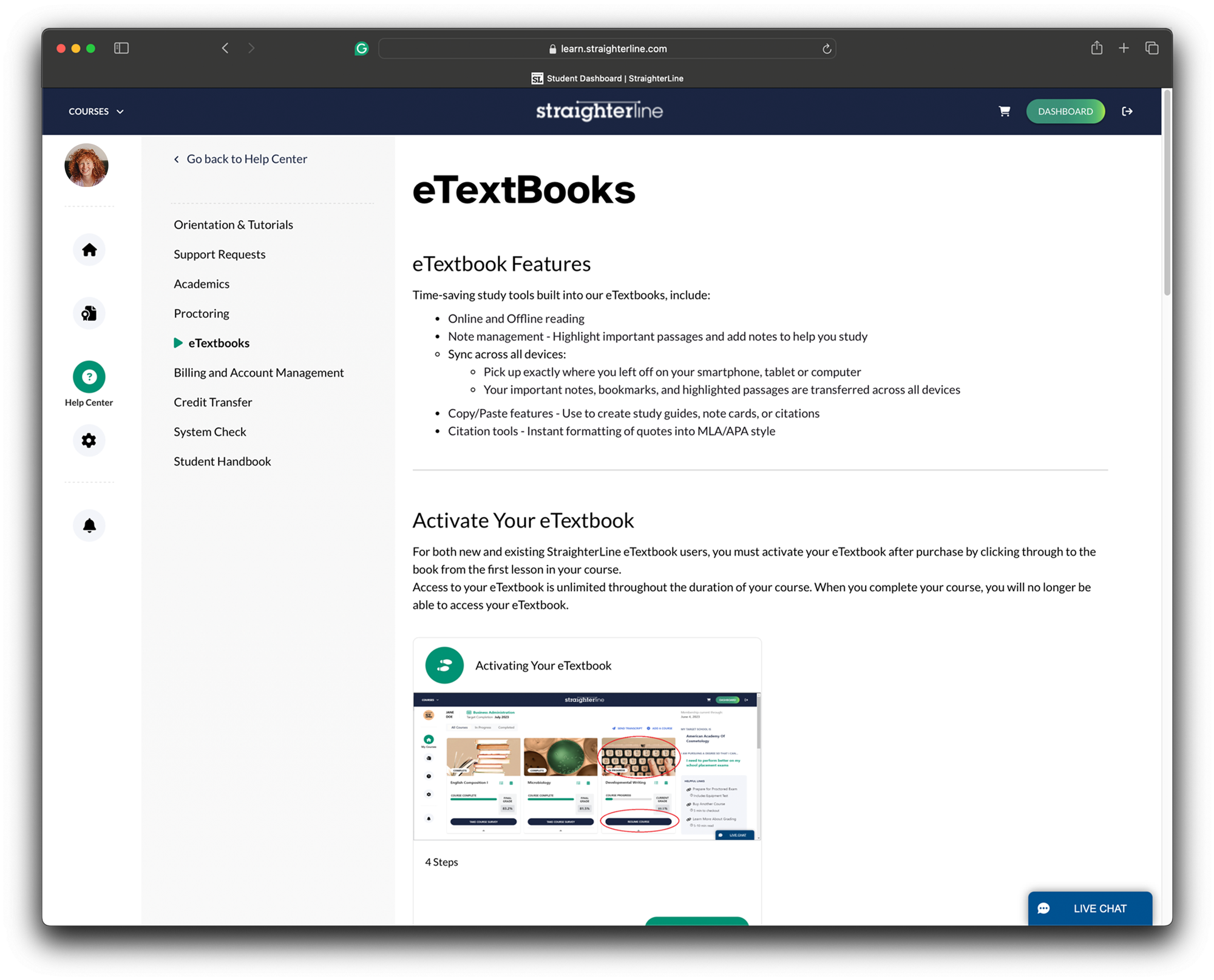1214x980 pixels.
Task: Click the page vertical scrollbar
Action: [x=1167, y=193]
